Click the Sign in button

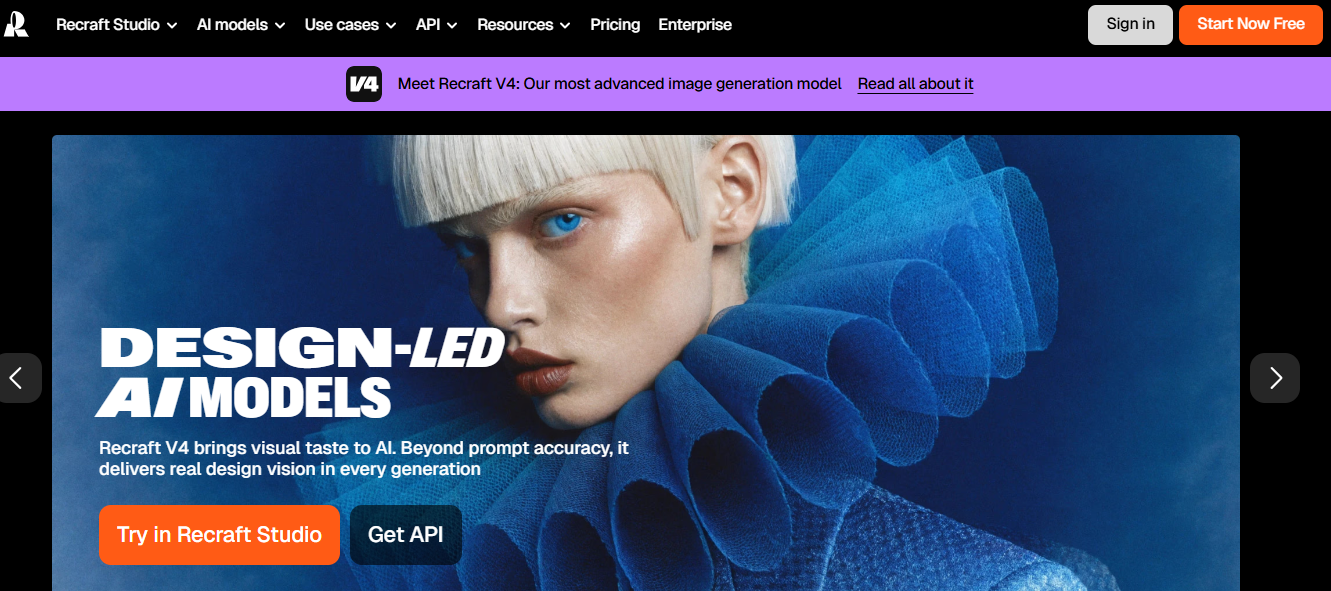(x=1130, y=24)
